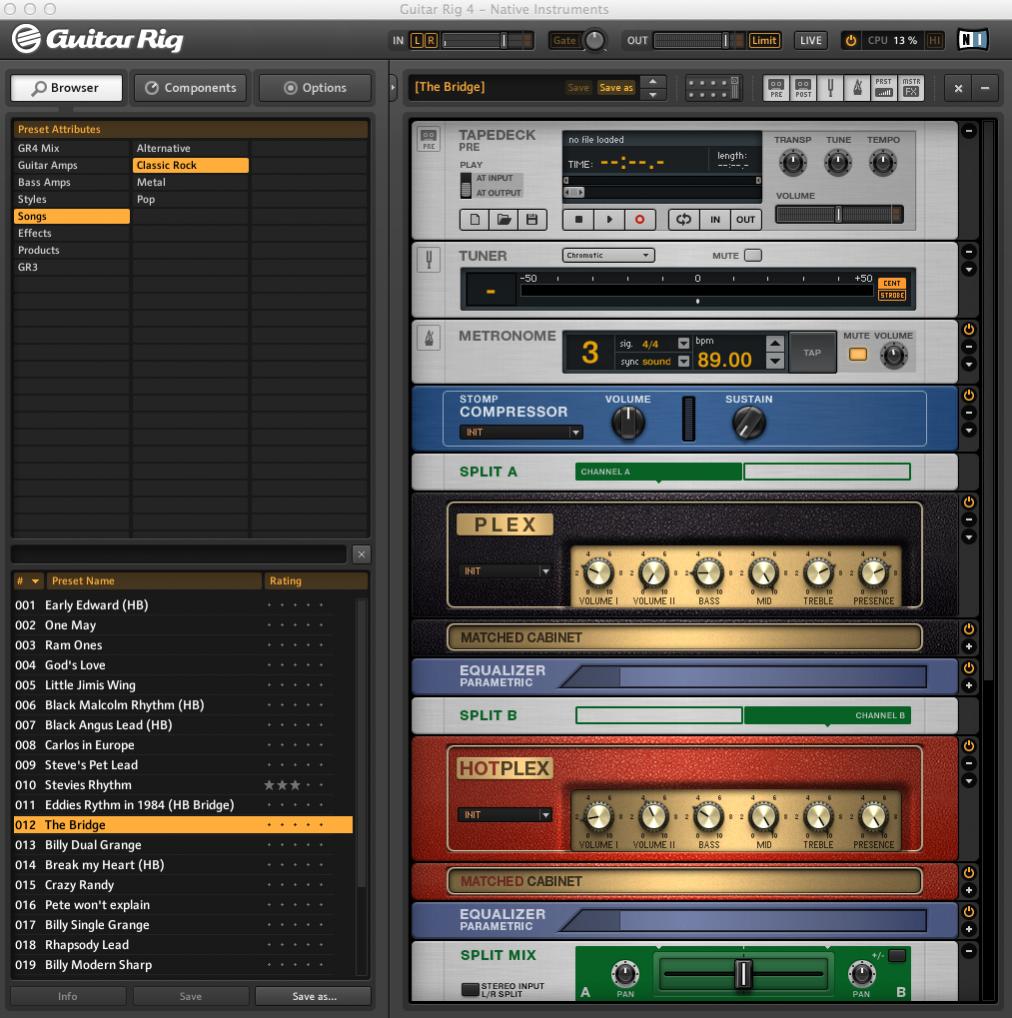Click the noise Gate knob
This screenshot has width=1012, height=1018.
tap(594, 40)
